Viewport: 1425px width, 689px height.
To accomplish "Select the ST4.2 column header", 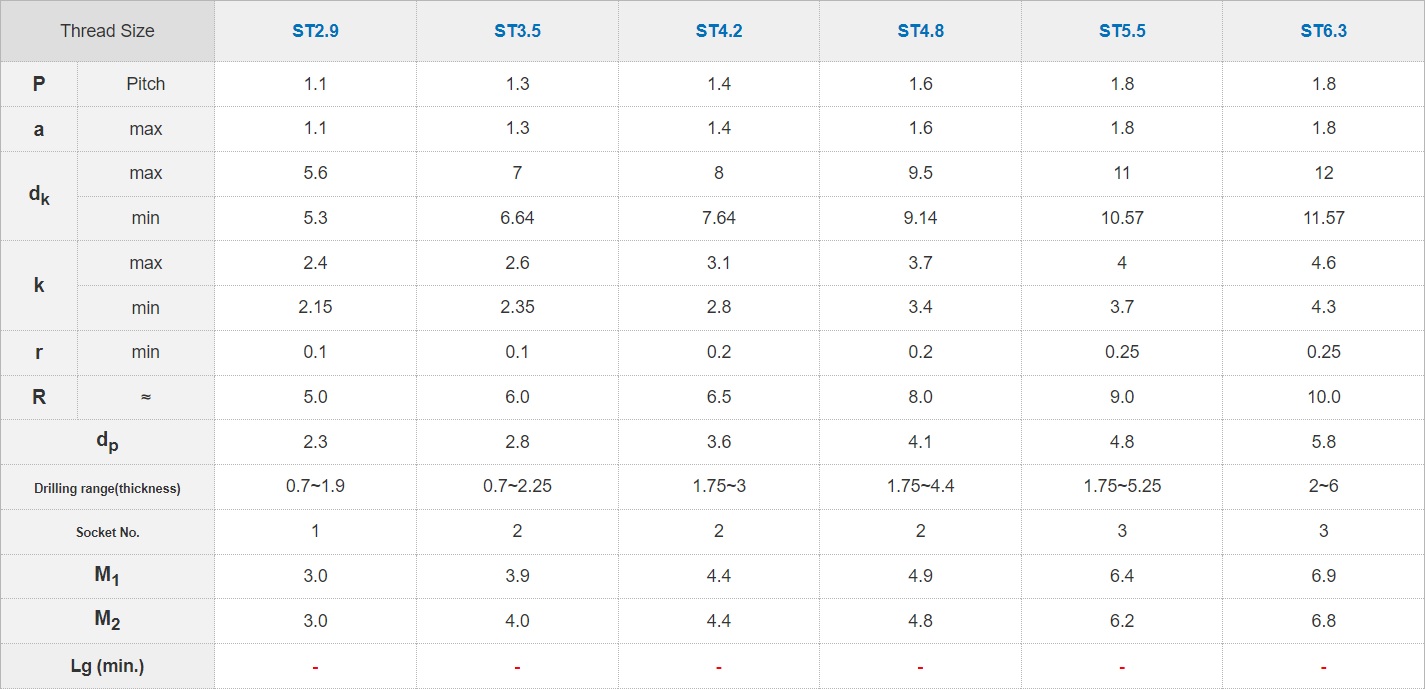I will (x=719, y=31).
